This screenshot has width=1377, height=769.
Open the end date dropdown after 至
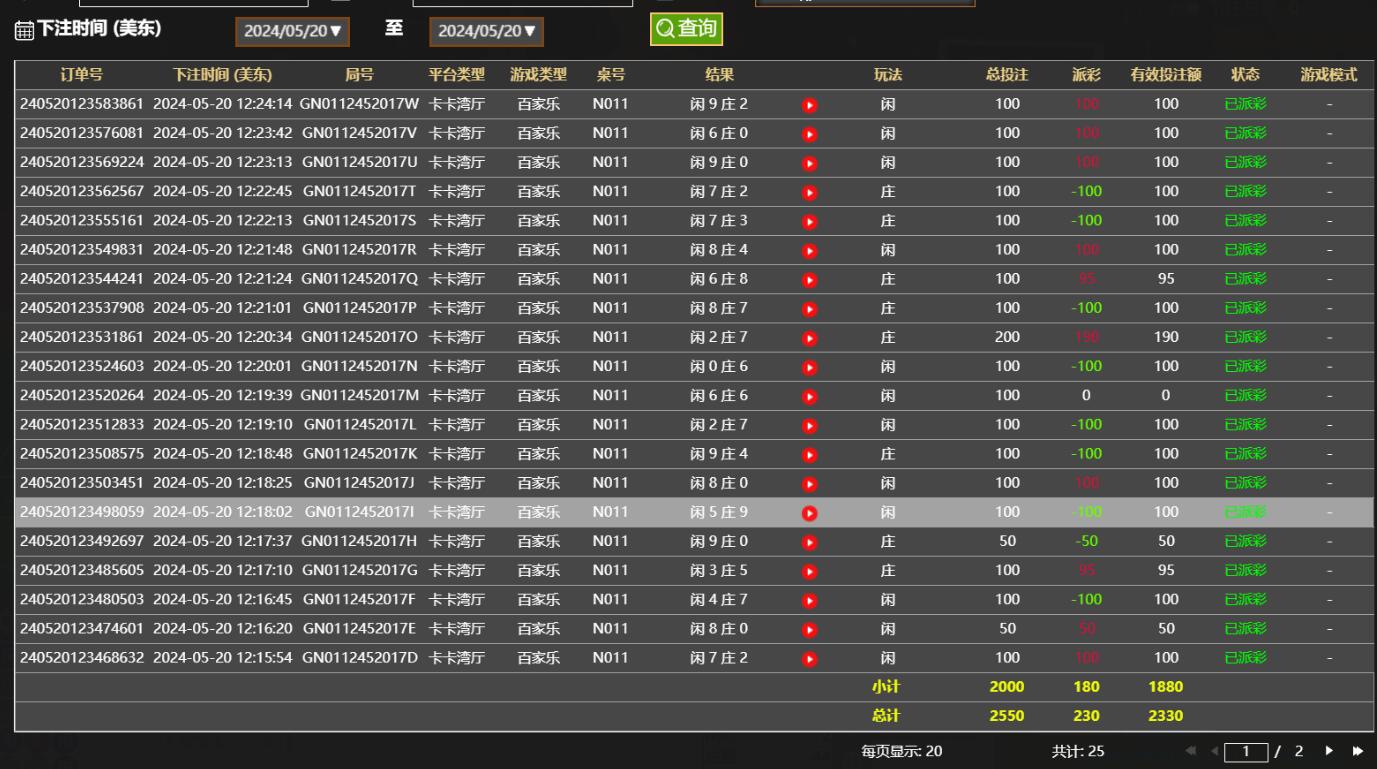[x=487, y=31]
